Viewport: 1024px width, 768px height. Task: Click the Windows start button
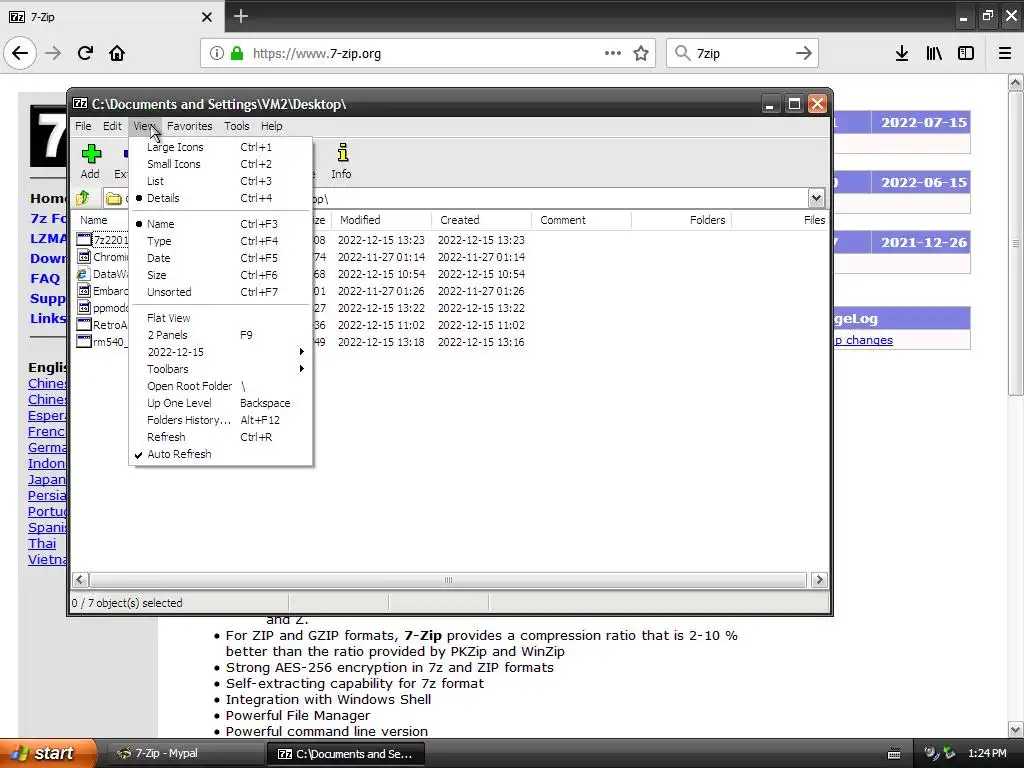pyautogui.click(x=48, y=753)
